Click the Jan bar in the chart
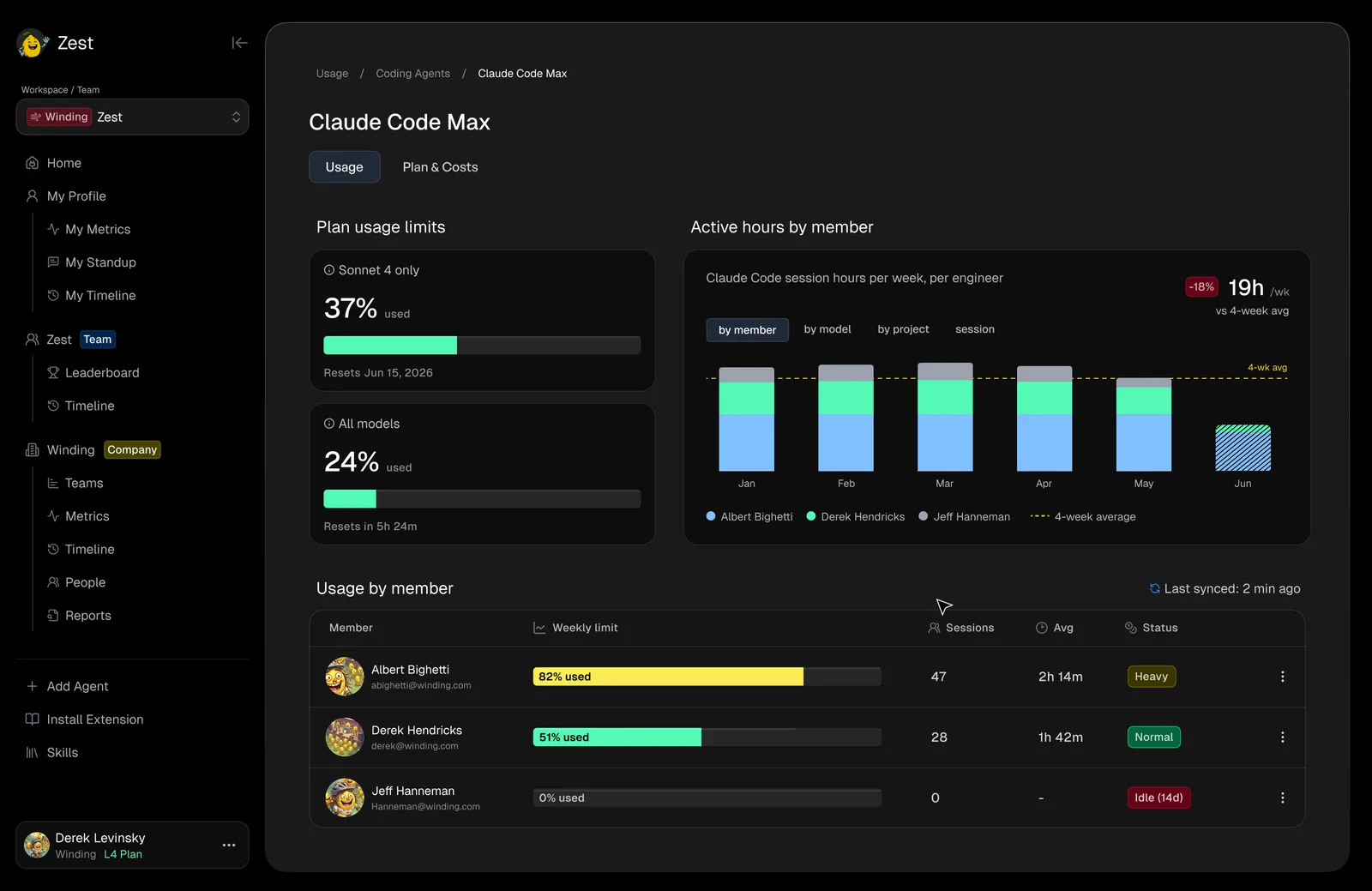This screenshot has width=1372, height=891. tap(747, 419)
